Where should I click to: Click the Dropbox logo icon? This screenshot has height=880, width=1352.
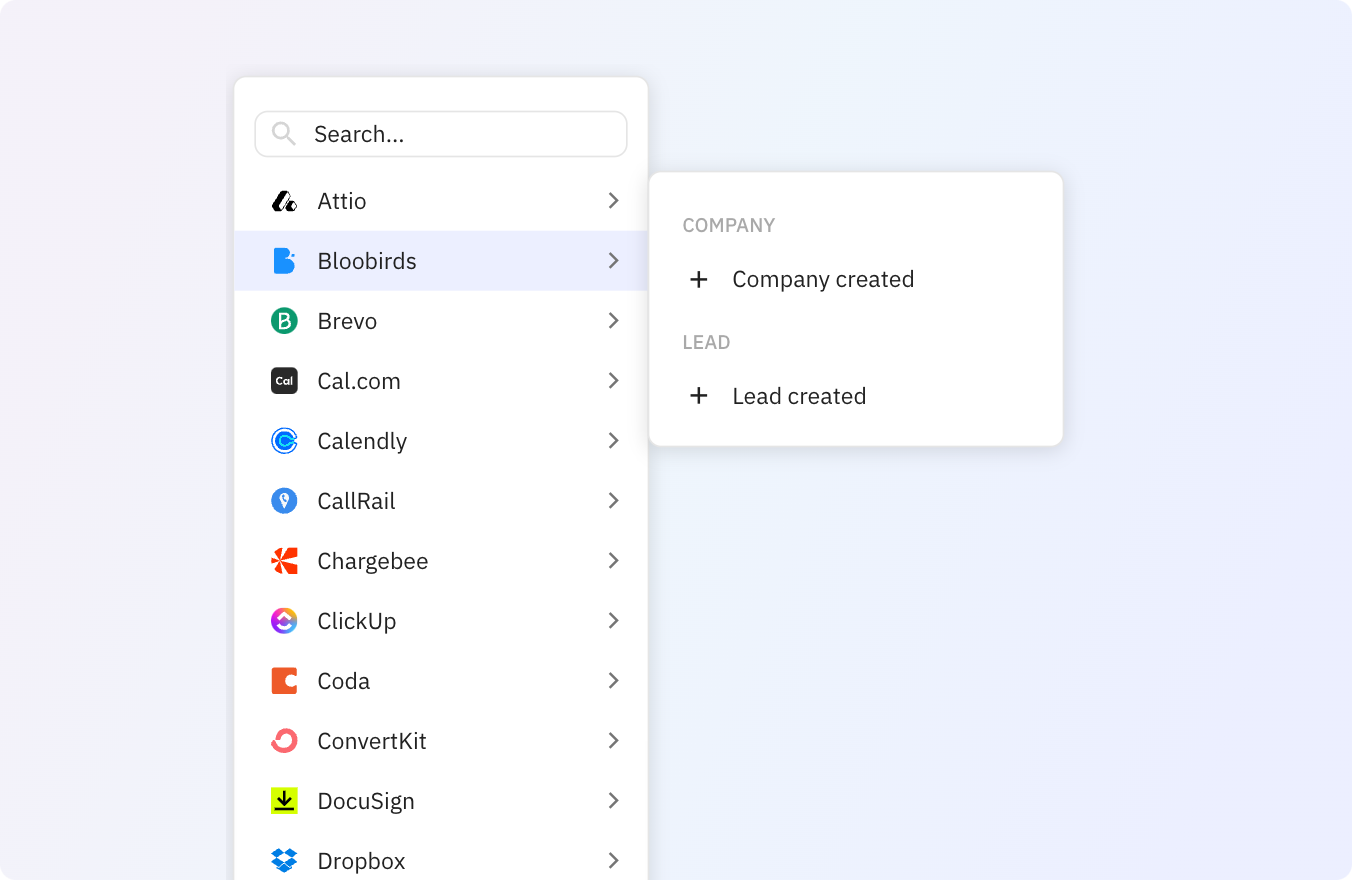(284, 860)
